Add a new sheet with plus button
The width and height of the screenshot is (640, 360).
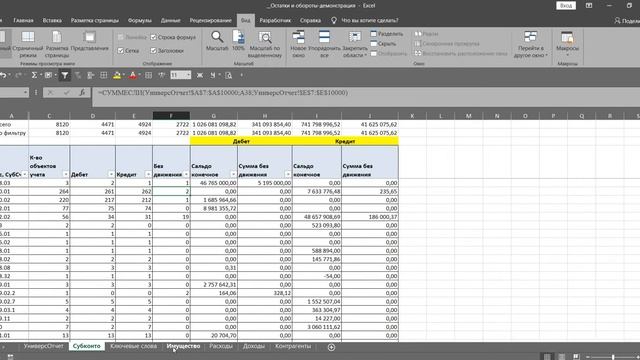point(331,347)
